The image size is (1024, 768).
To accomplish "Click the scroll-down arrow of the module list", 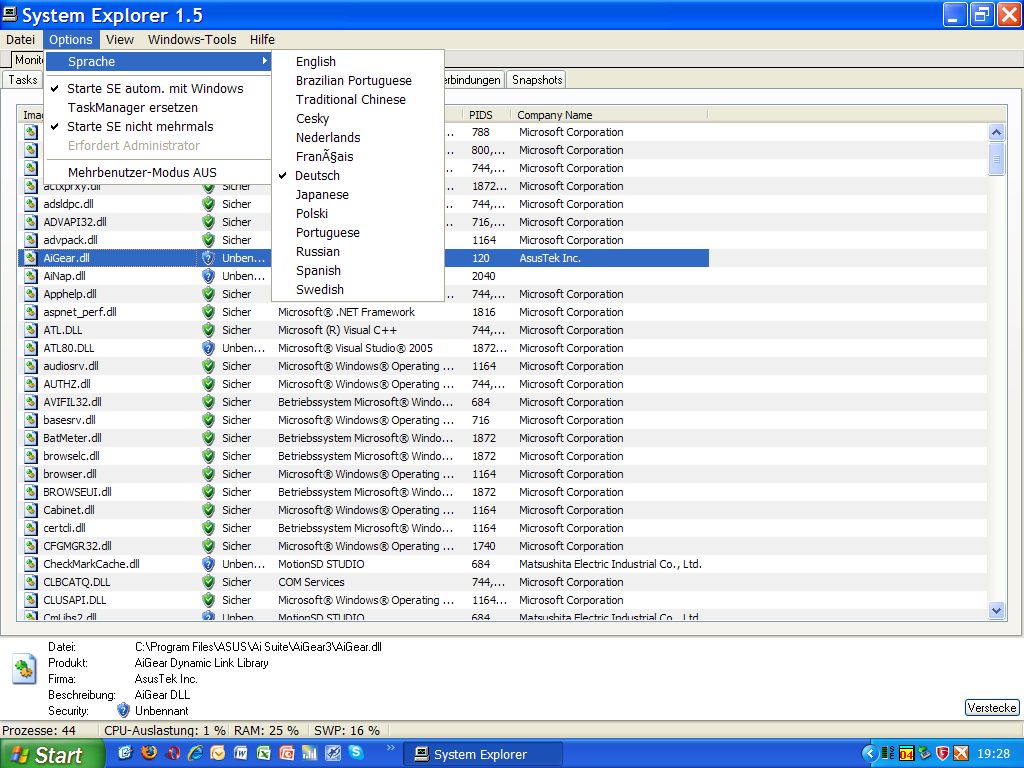I will click(996, 610).
